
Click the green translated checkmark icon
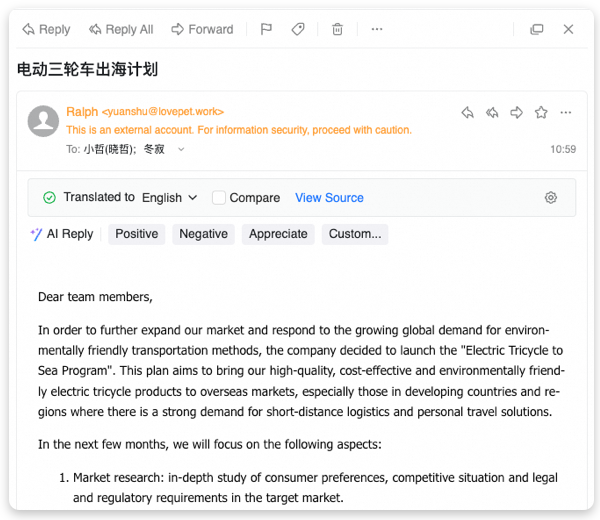click(49, 198)
